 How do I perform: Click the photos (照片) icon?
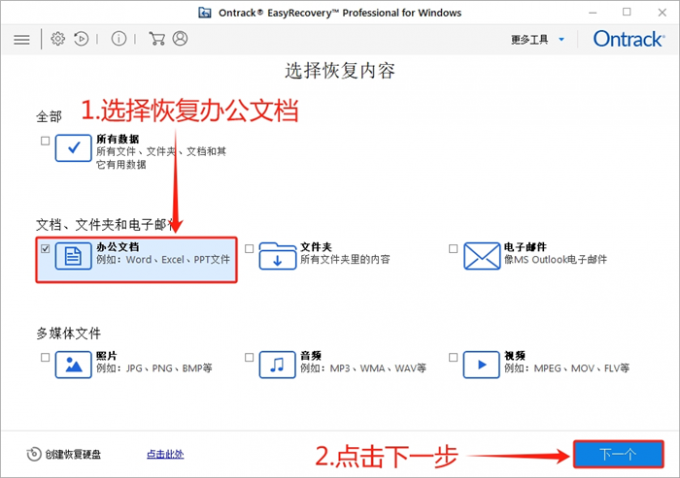(x=73, y=364)
